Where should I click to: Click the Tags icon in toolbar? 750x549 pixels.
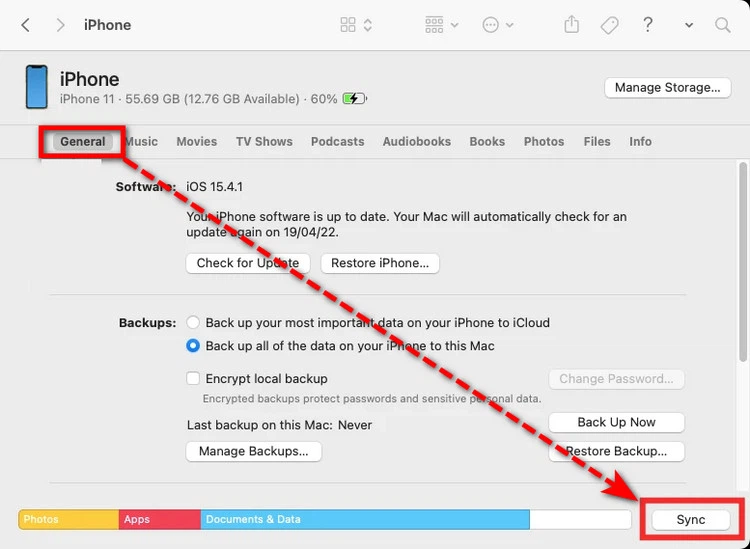(609, 25)
